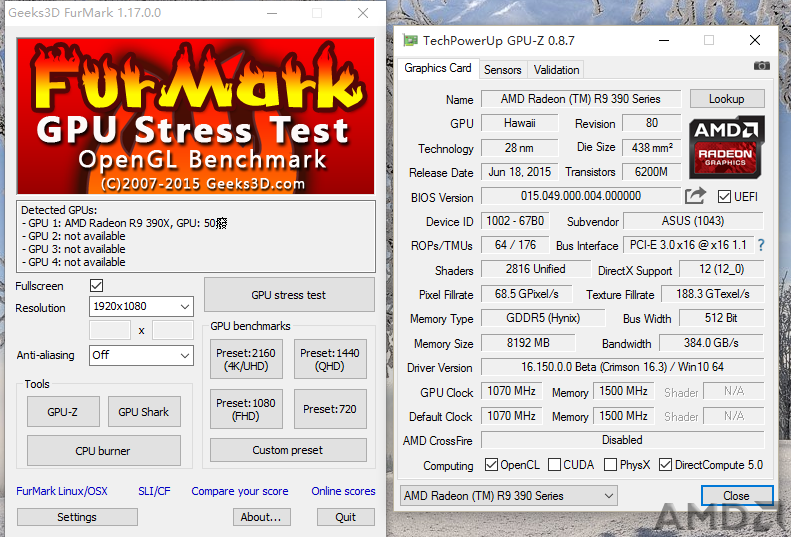Run the Preset:1080 (FHD) benchmark
791x537 pixels.
pos(246,409)
